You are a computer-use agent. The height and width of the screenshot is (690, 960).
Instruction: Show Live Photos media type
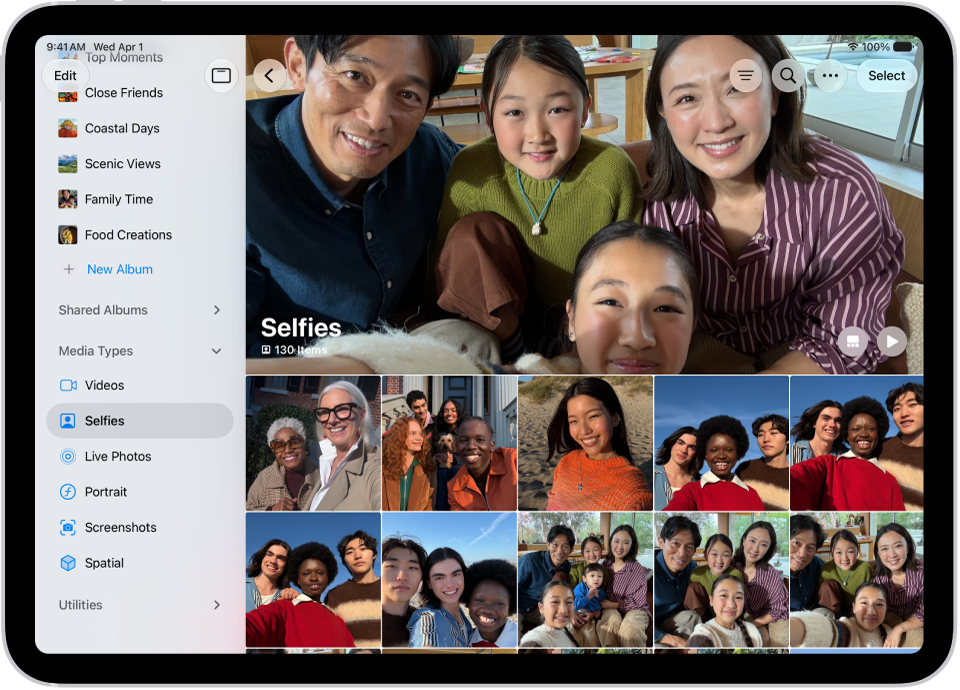(x=140, y=456)
